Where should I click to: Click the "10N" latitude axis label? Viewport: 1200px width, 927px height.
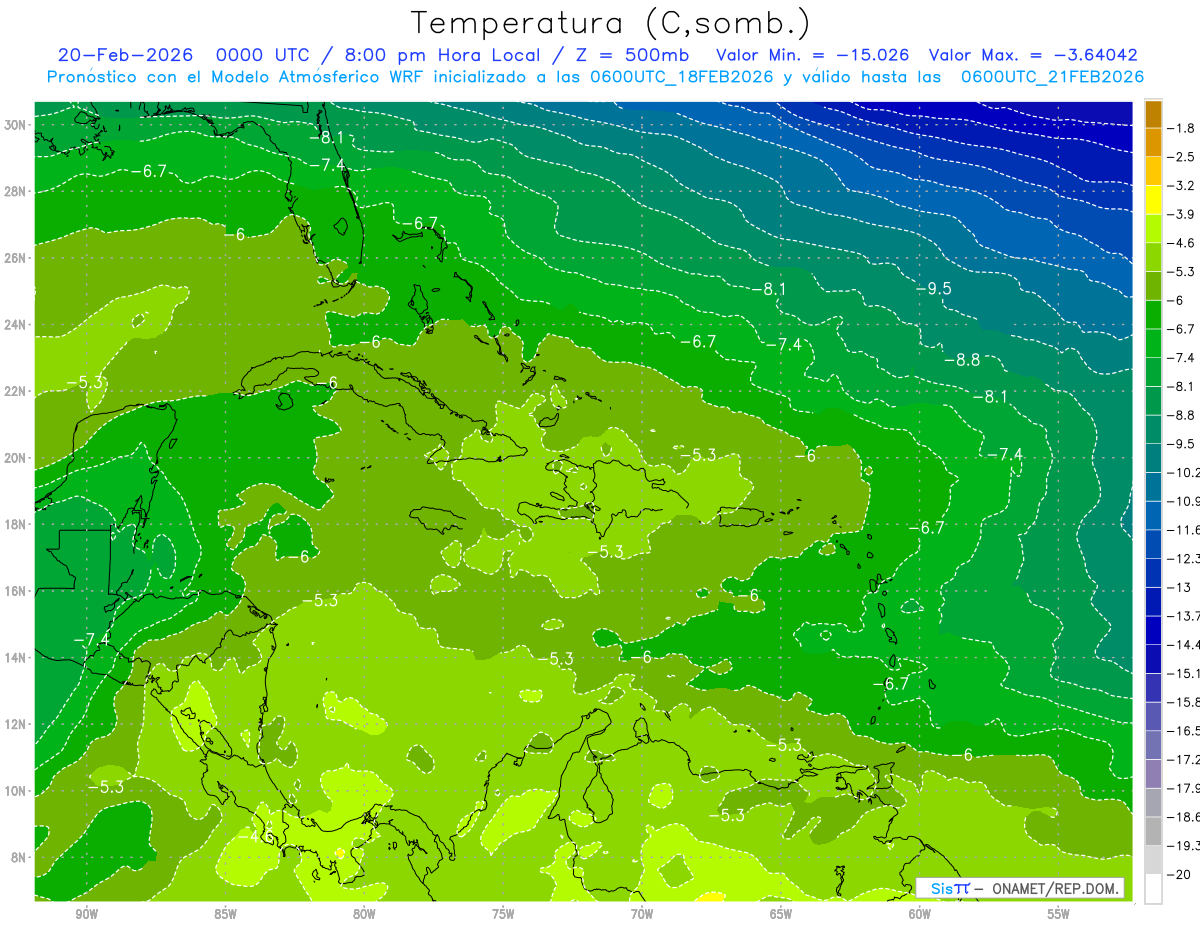(x=14, y=791)
